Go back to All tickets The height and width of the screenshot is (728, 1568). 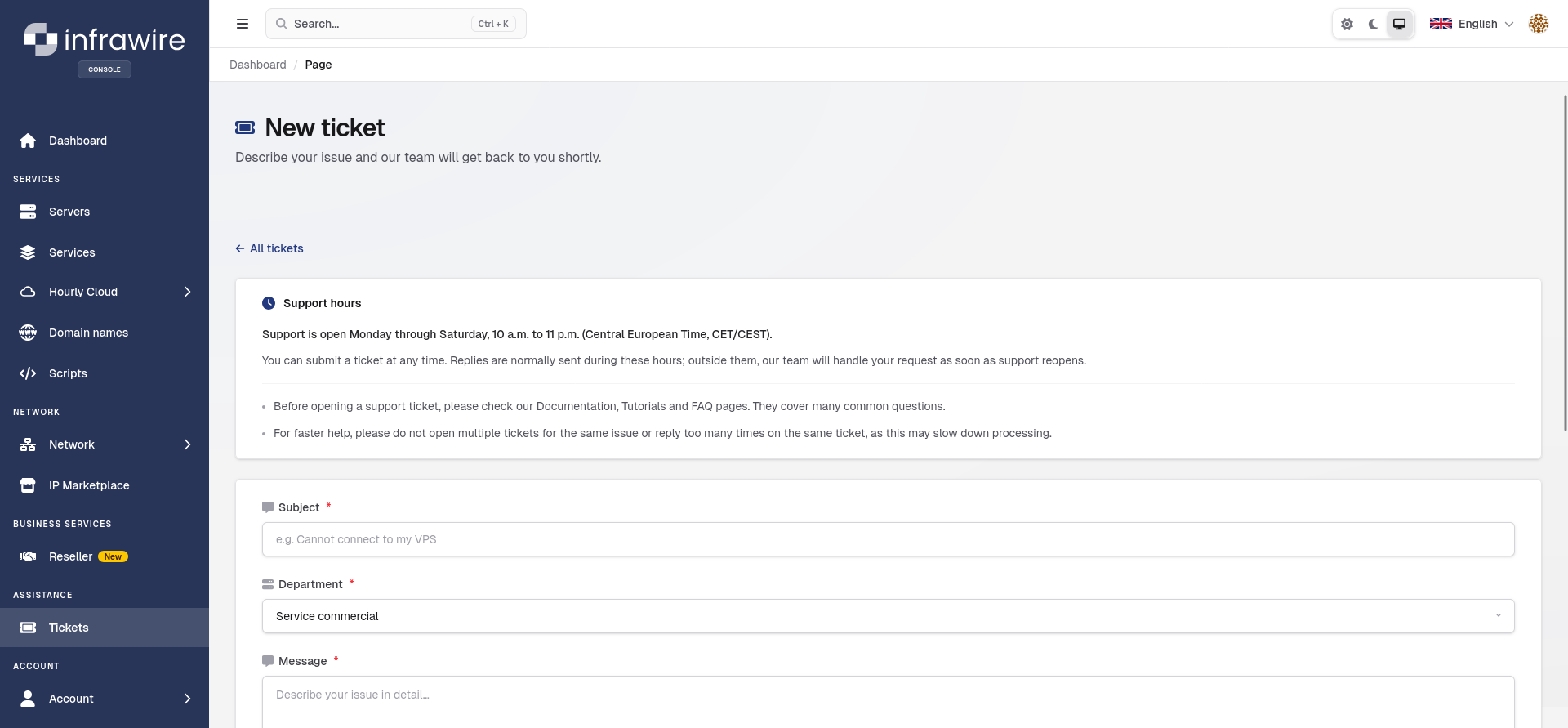(269, 248)
